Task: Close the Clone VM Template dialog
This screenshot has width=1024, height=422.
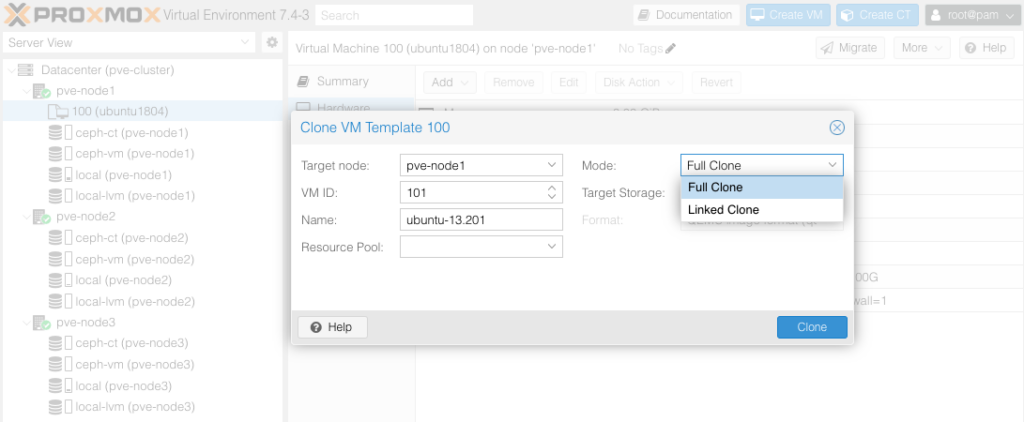Action: click(x=837, y=127)
